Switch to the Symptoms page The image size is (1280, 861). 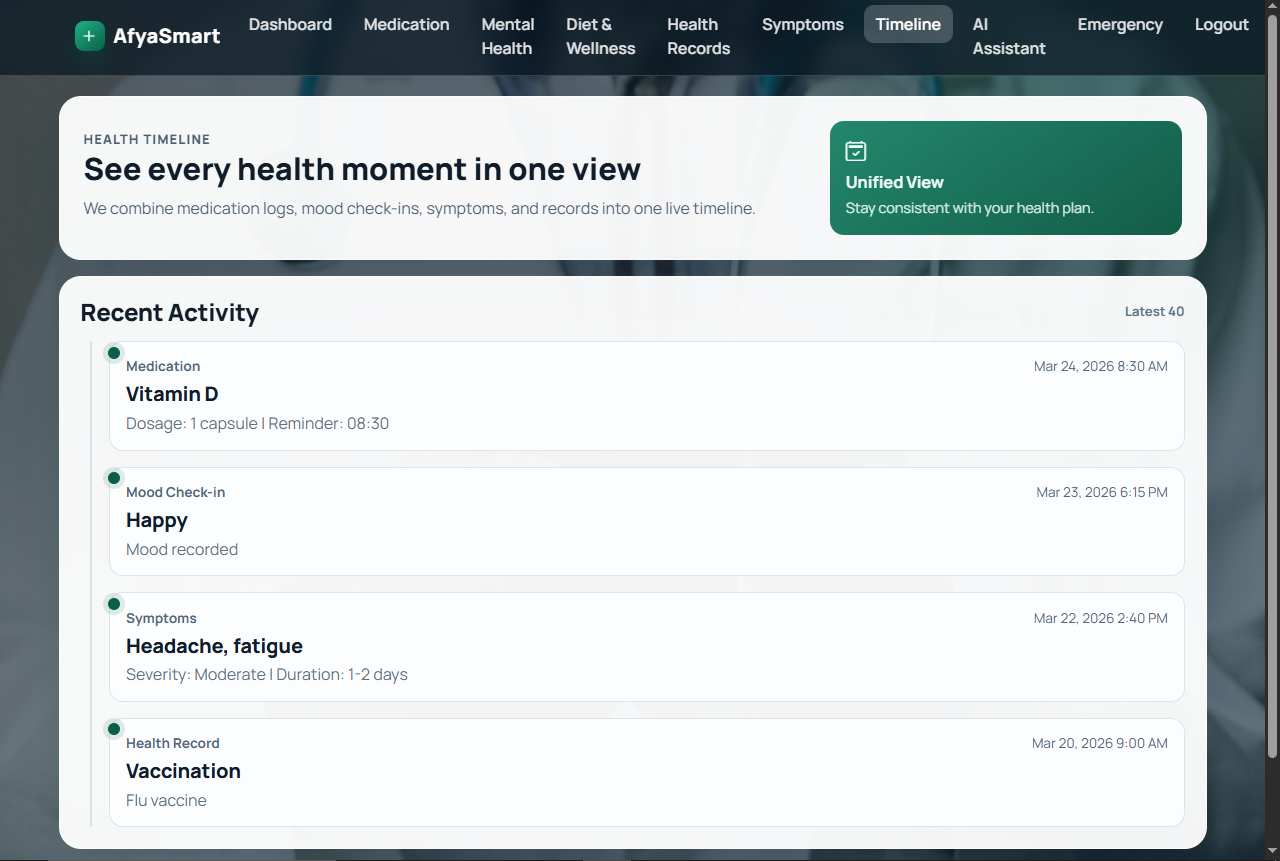803,24
